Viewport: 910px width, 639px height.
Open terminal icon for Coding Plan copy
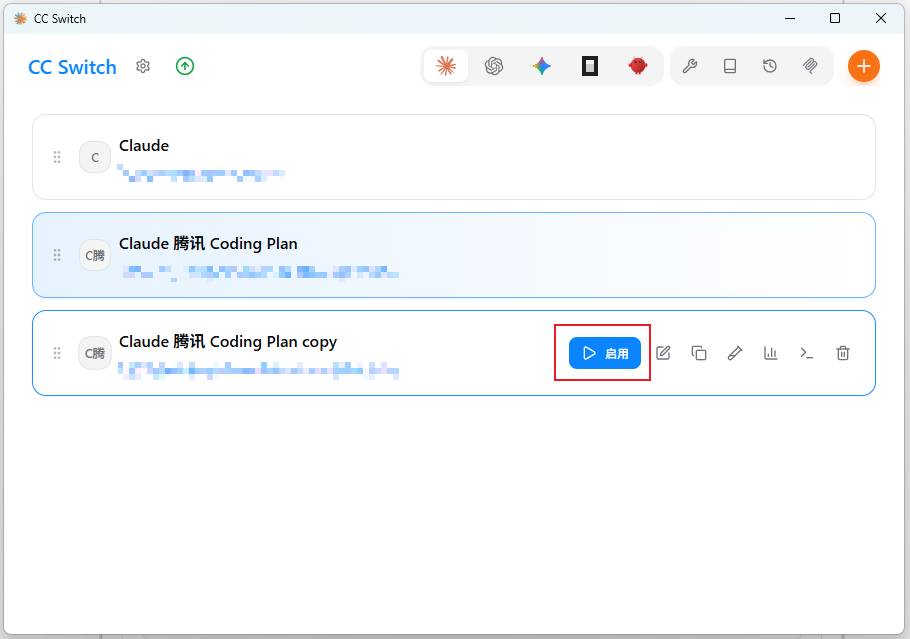click(x=807, y=353)
